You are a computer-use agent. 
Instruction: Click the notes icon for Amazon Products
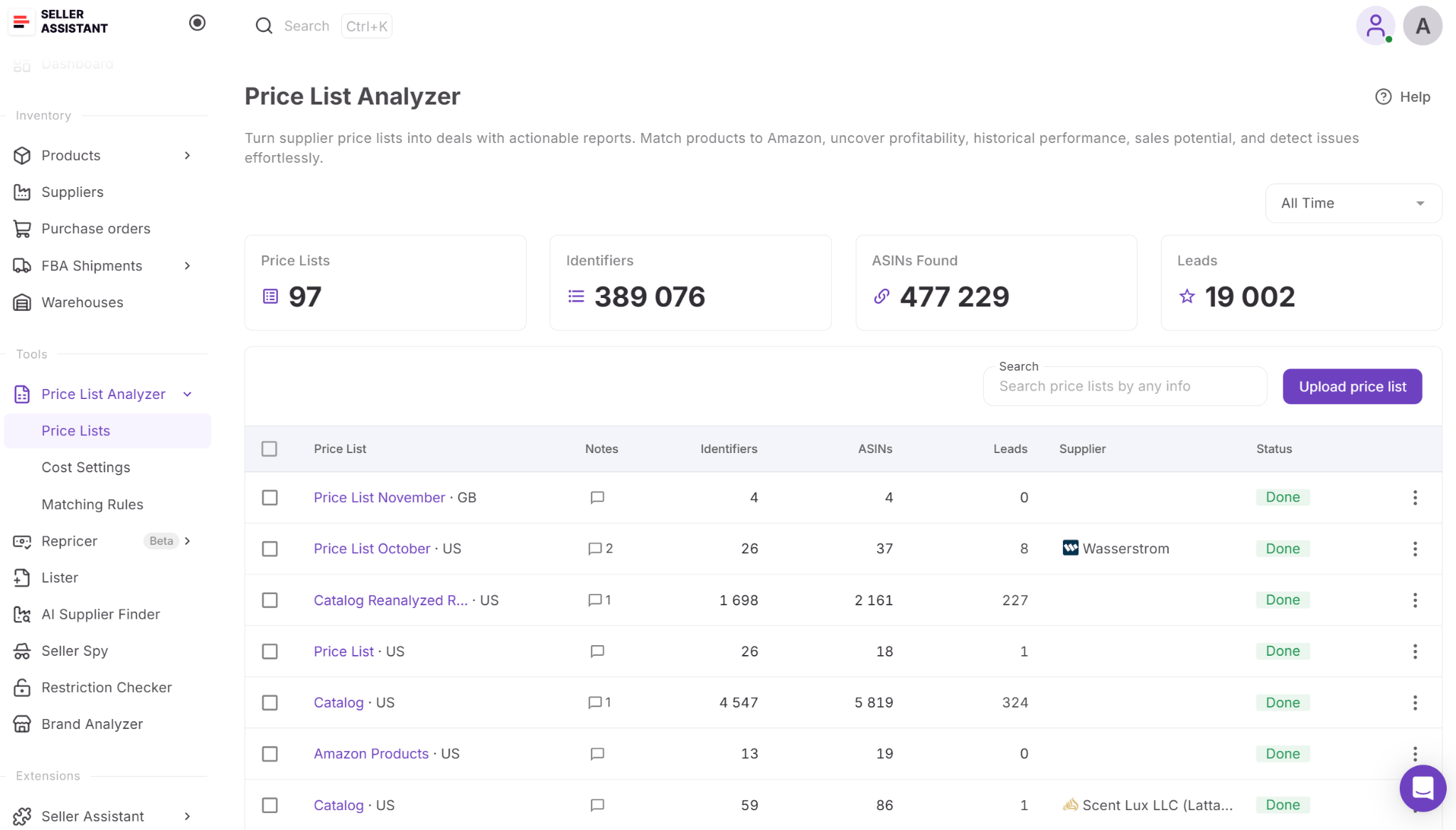597,754
